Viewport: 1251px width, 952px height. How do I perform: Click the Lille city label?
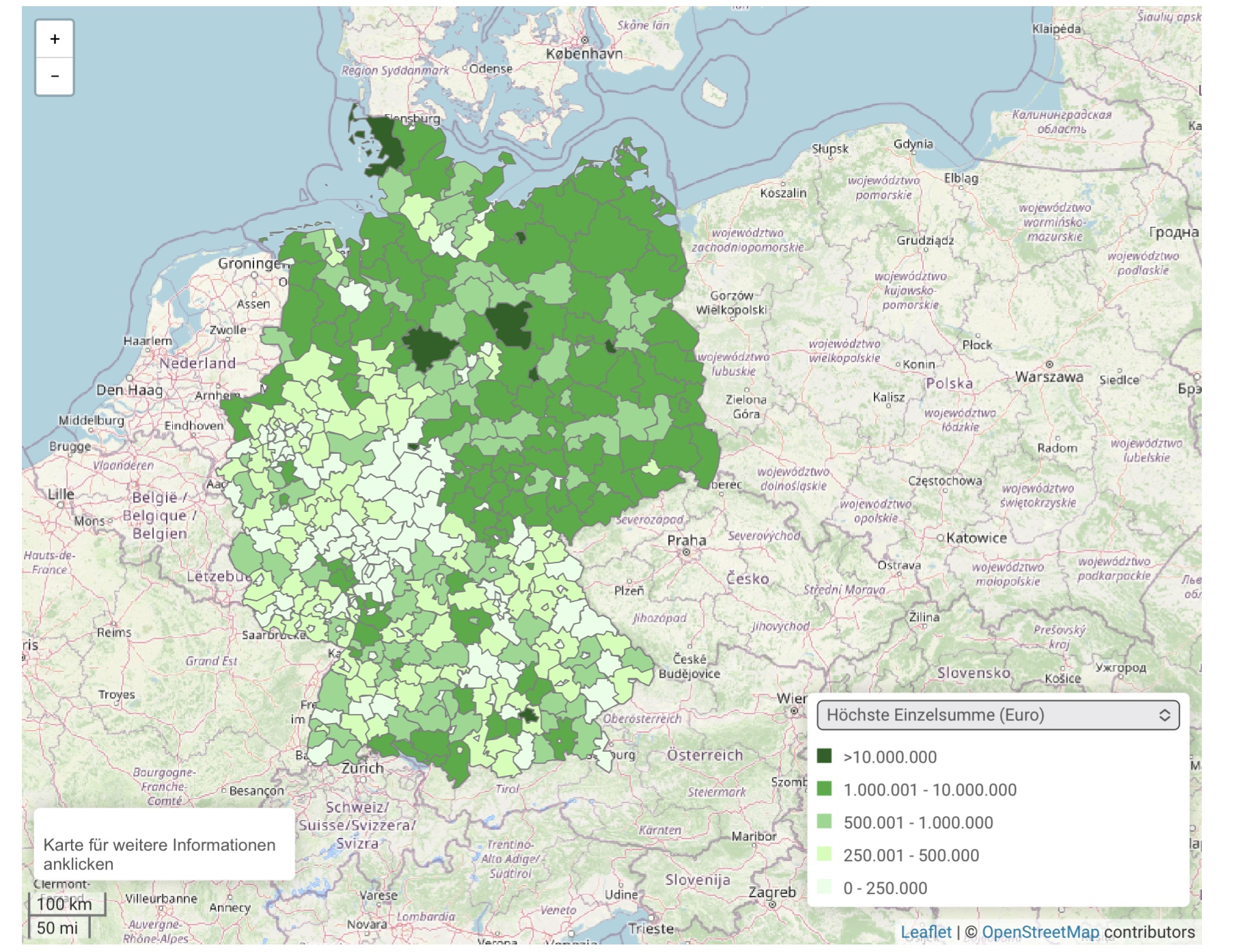[61, 494]
